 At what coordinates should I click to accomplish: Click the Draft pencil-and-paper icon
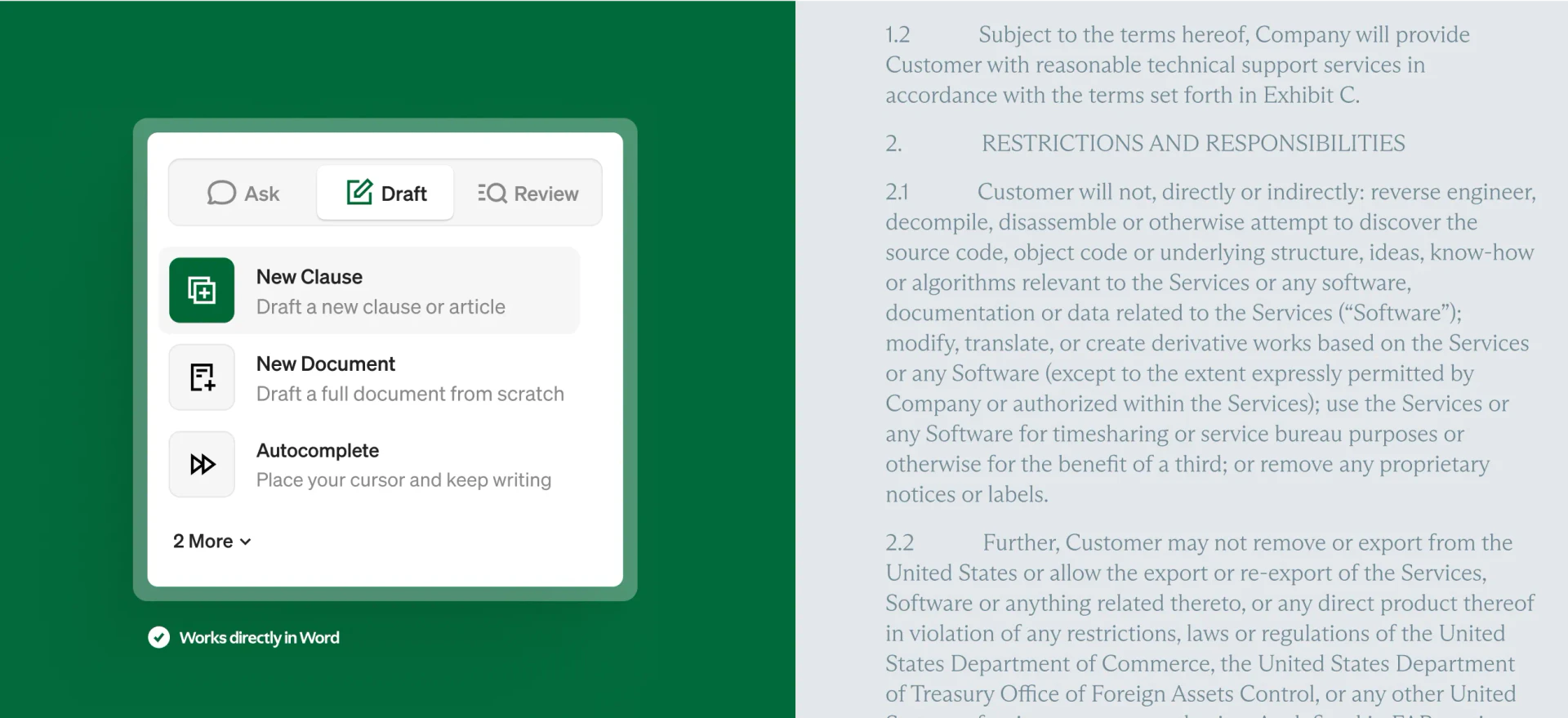pyautogui.click(x=359, y=192)
